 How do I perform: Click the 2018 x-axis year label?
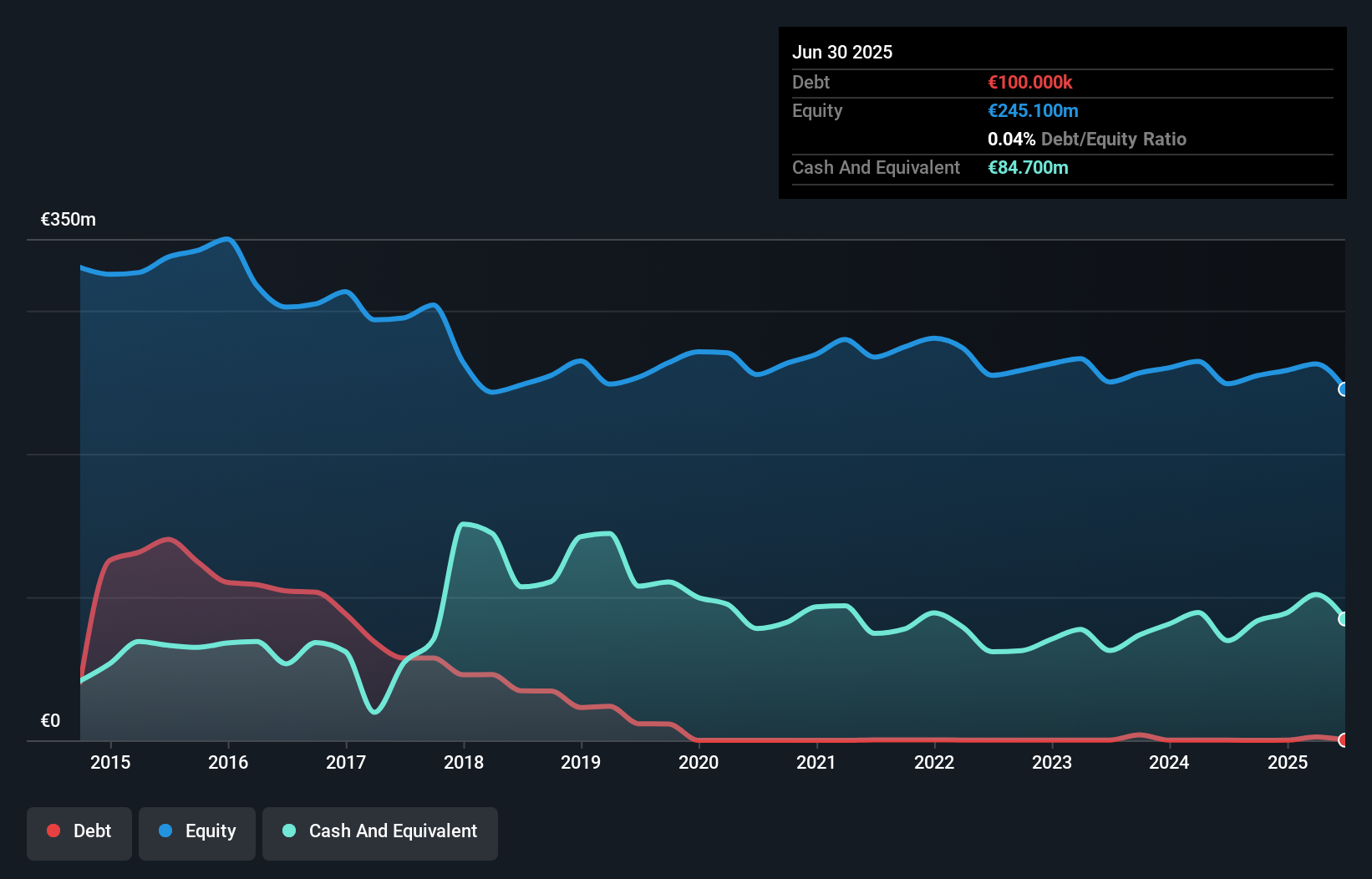pos(464,762)
